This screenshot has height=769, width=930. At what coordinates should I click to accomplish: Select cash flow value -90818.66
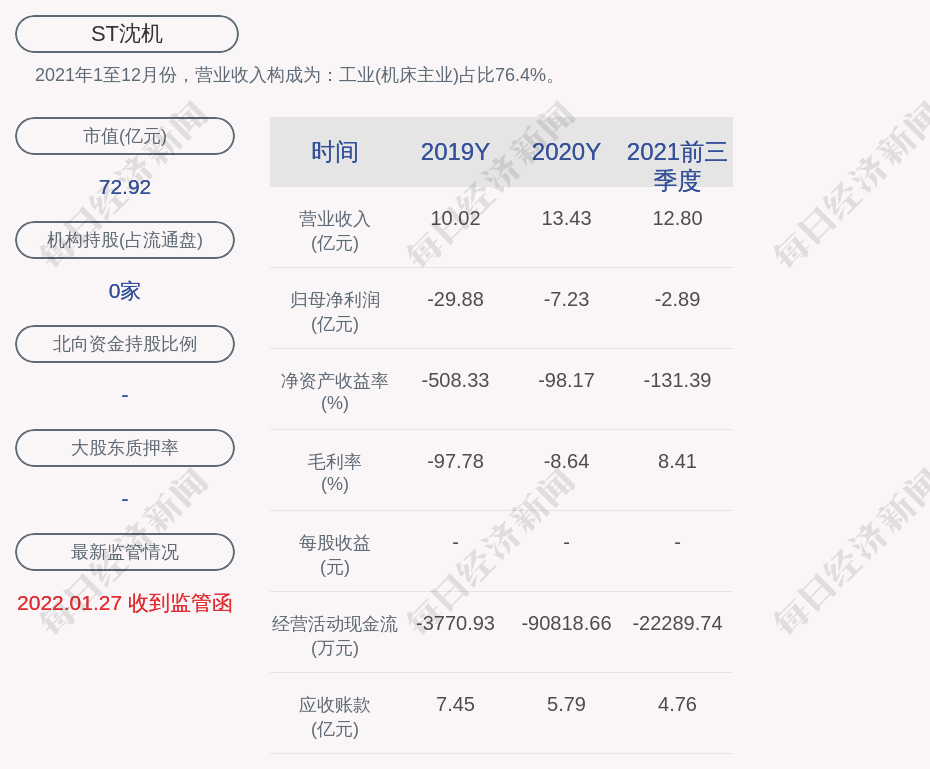click(566, 623)
